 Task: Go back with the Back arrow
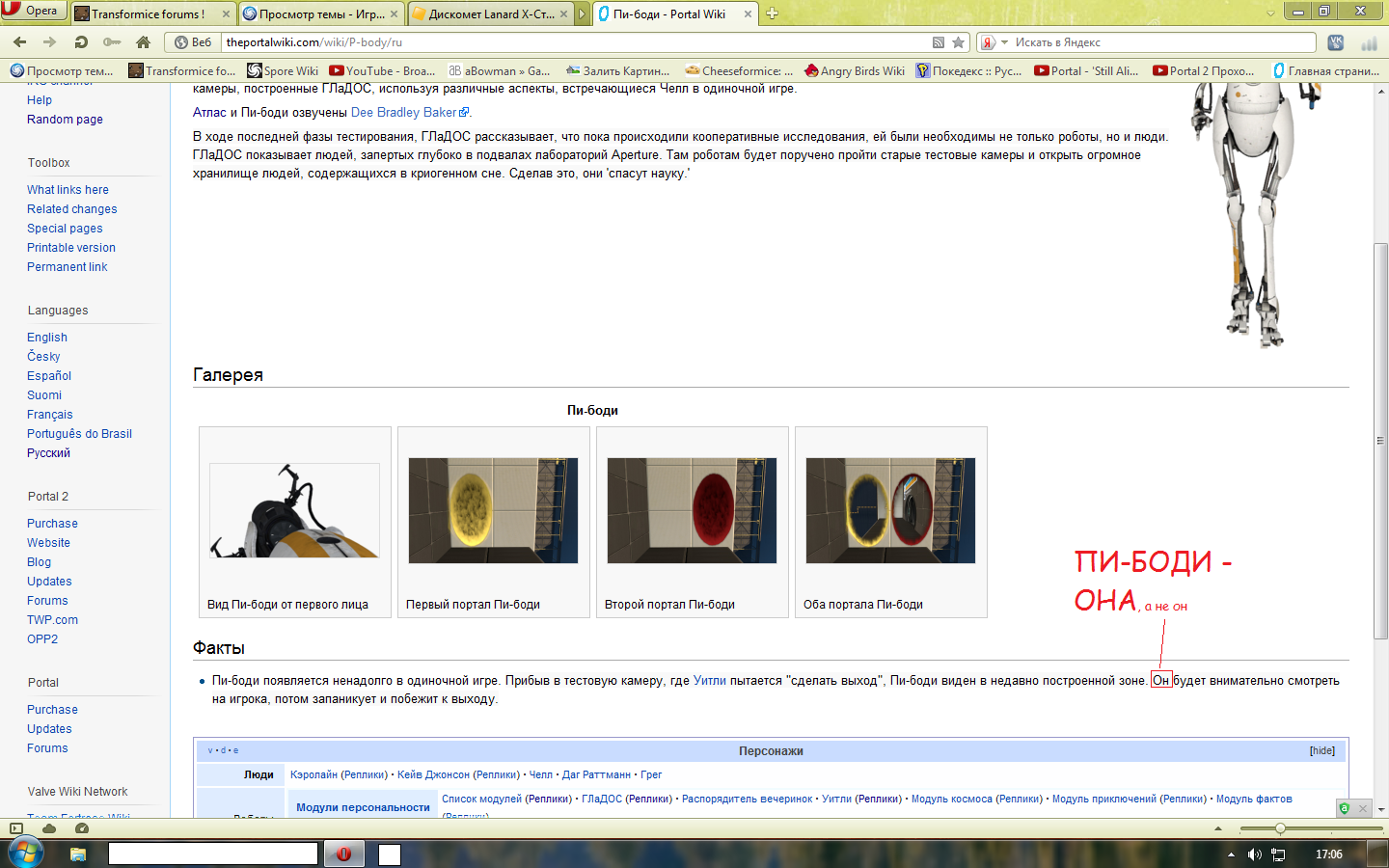pyautogui.click(x=20, y=42)
